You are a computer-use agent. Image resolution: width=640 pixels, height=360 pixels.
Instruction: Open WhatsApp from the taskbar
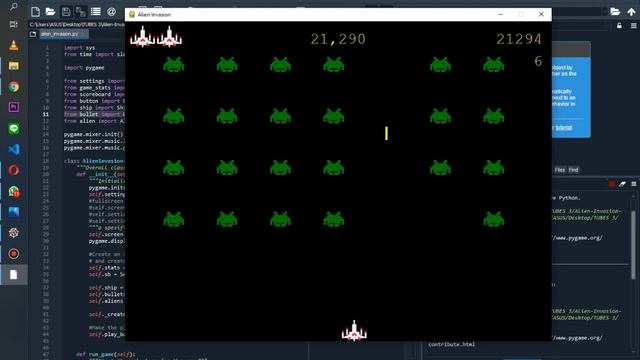point(13,191)
